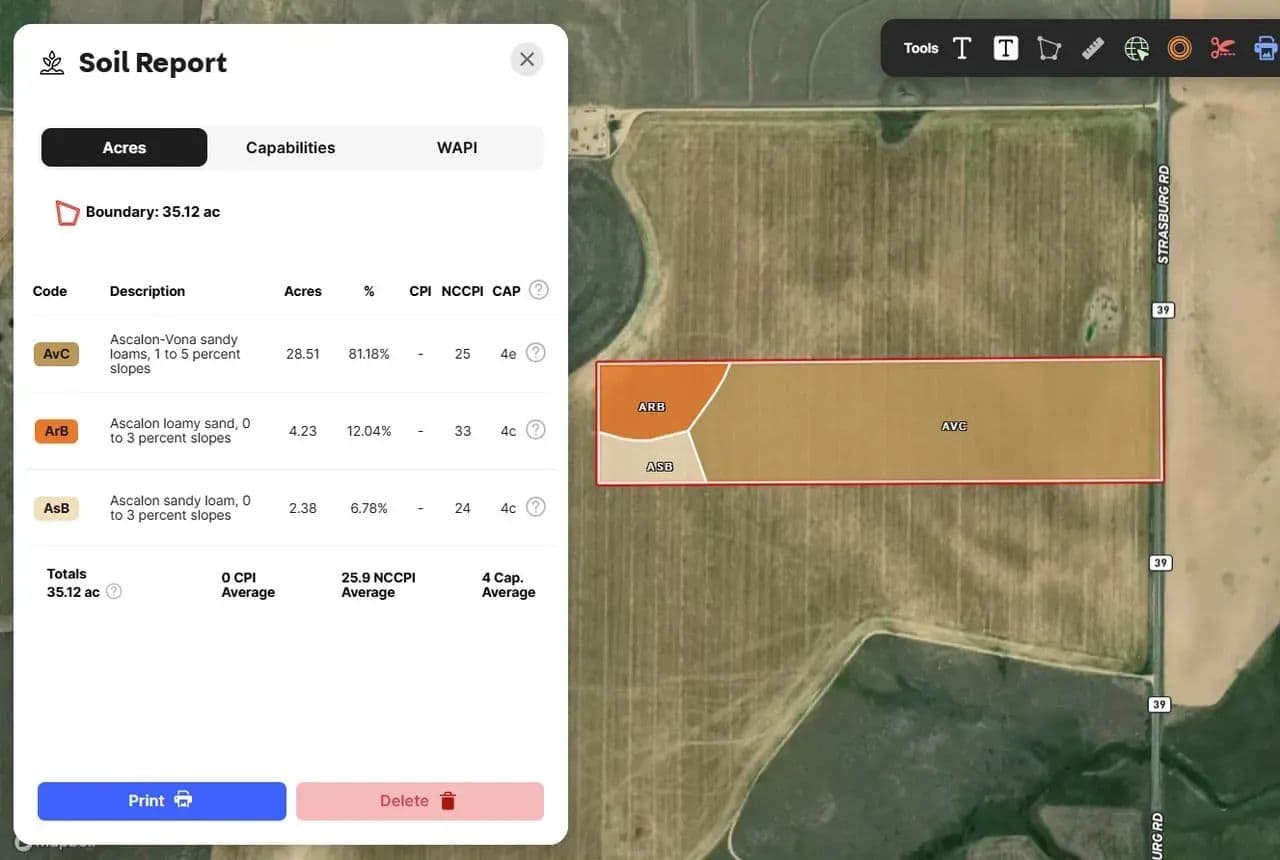Click the globe with cursor tool

point(1136,48)
